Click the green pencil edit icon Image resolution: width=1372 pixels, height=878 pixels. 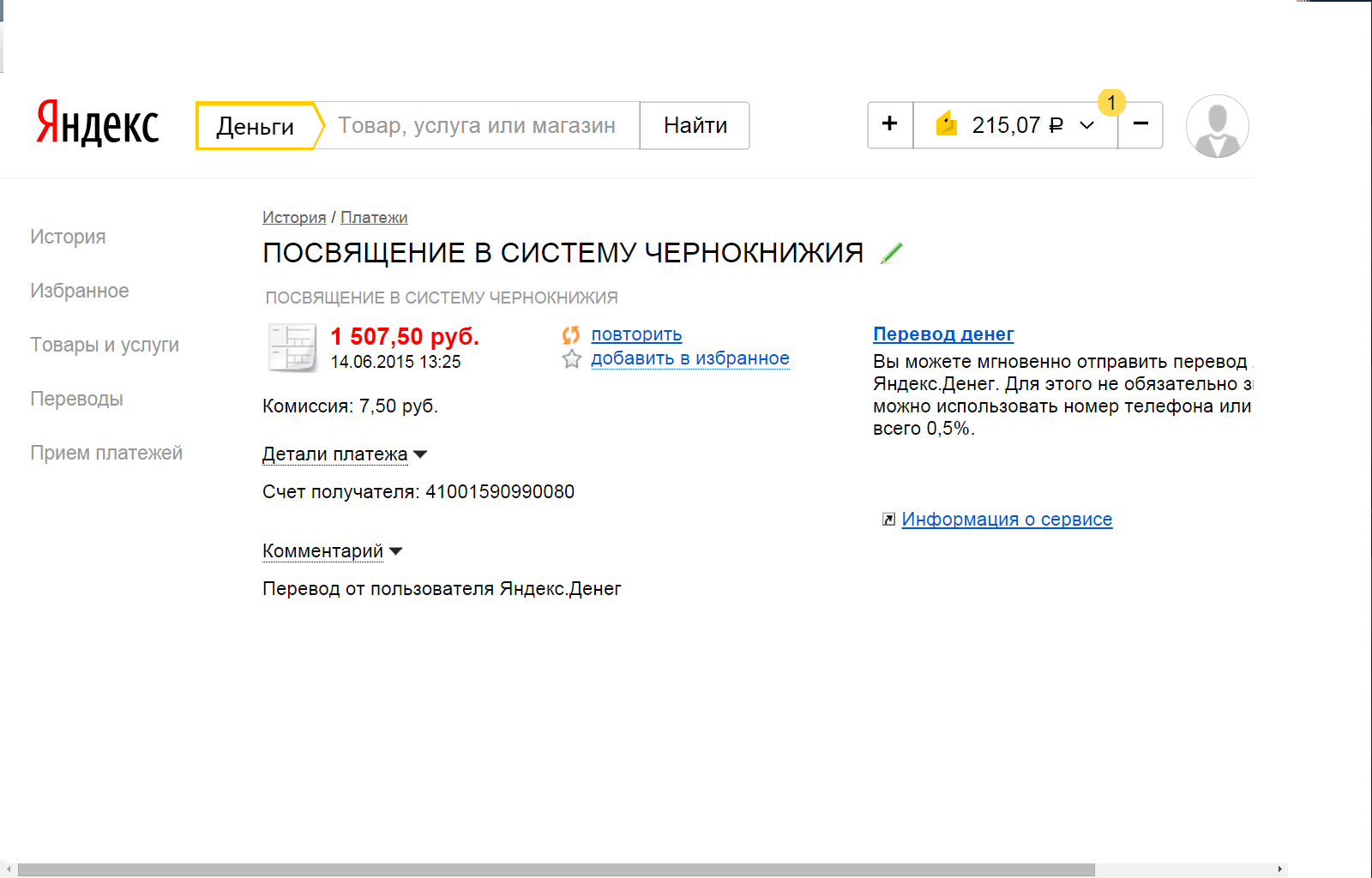892,253
